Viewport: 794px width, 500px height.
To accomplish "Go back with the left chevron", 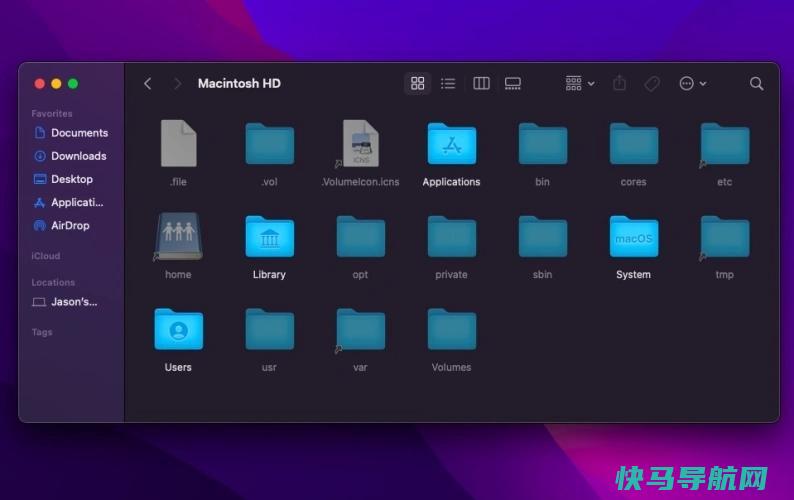I will 148,84.
